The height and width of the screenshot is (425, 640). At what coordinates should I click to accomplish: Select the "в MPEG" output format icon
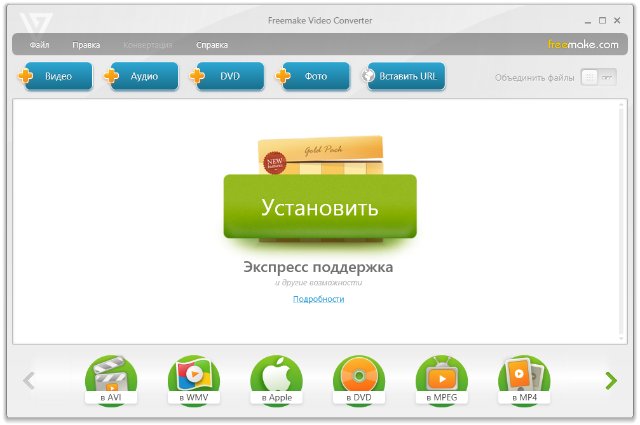coord(441,380)
